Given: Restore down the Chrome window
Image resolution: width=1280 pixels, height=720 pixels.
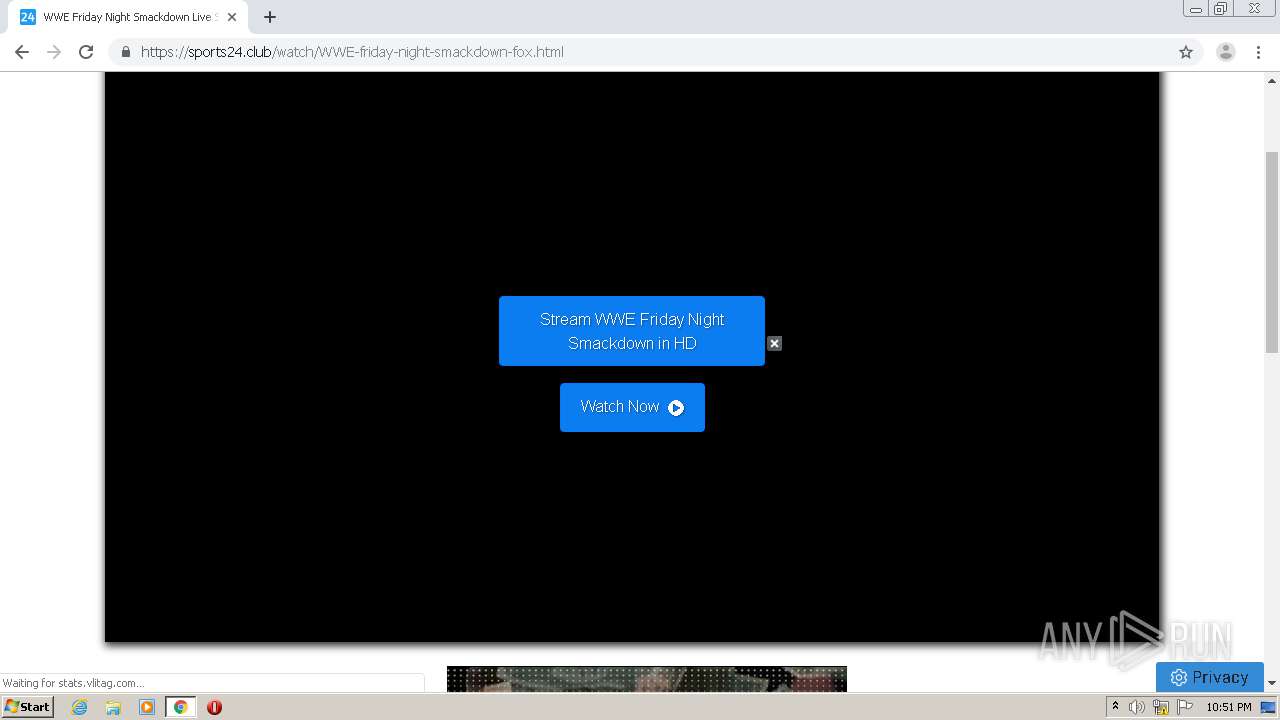Looking at the screenshot, I should pyautogui.click(x=1221, y=9).
